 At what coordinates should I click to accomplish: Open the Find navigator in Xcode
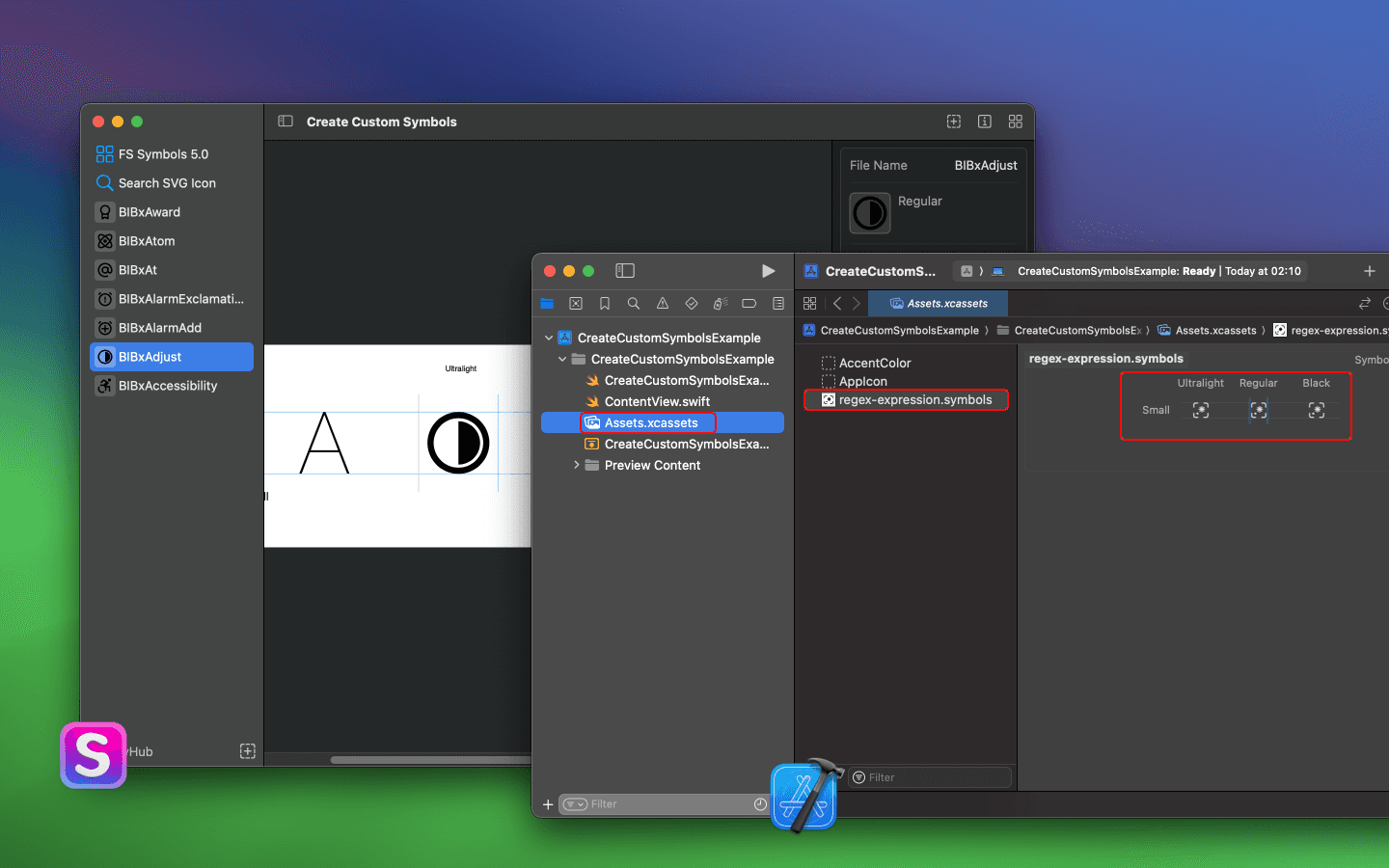click(x=634, y=303)
